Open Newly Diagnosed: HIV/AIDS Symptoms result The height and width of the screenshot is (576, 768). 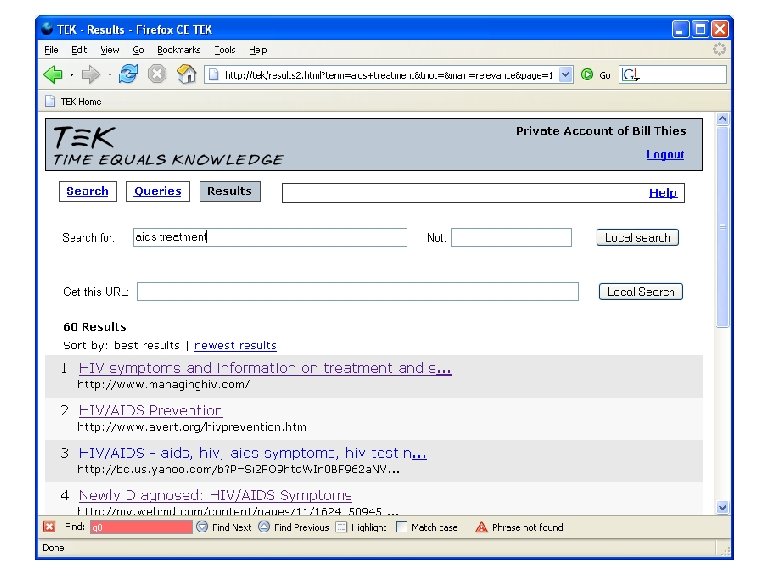215,495
